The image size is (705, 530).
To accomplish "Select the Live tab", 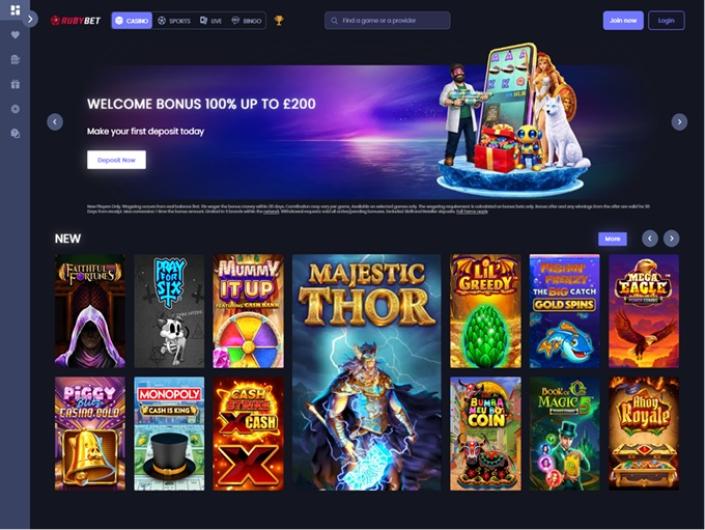I will tap(211, 21).
